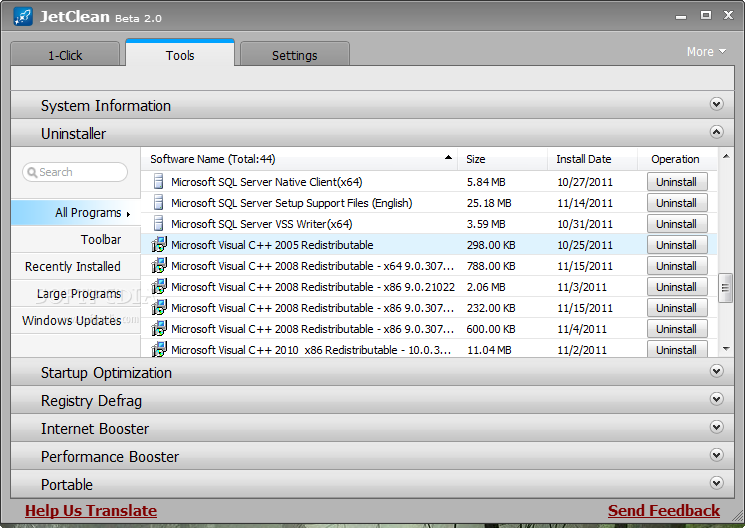
Task: Click the icon of Visual C++ 2008 x64 Redistributable
Action: pos(159,266)
